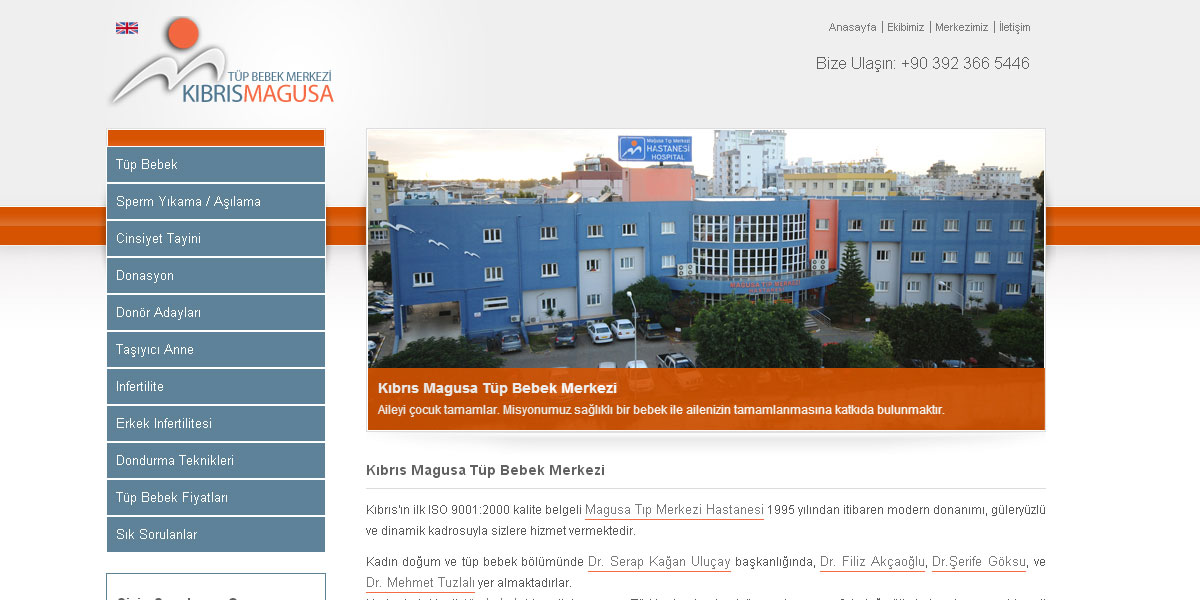Open Tüp Bebek Fiyatları page
Image resolution: width=1200 pixels, height=600 pixels.
click(x=216, y=498)
